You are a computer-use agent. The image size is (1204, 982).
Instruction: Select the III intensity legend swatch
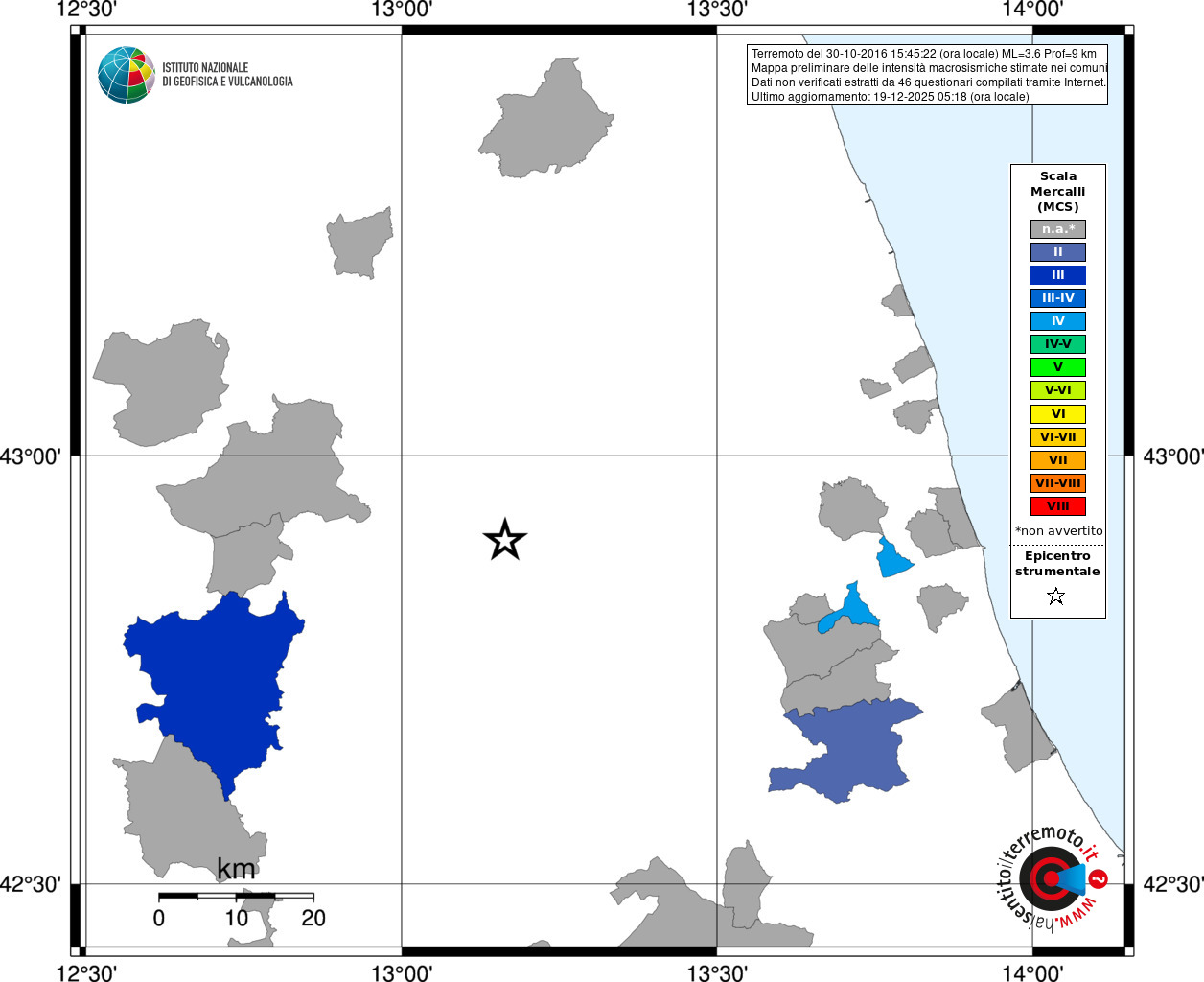click(1058, 275)
